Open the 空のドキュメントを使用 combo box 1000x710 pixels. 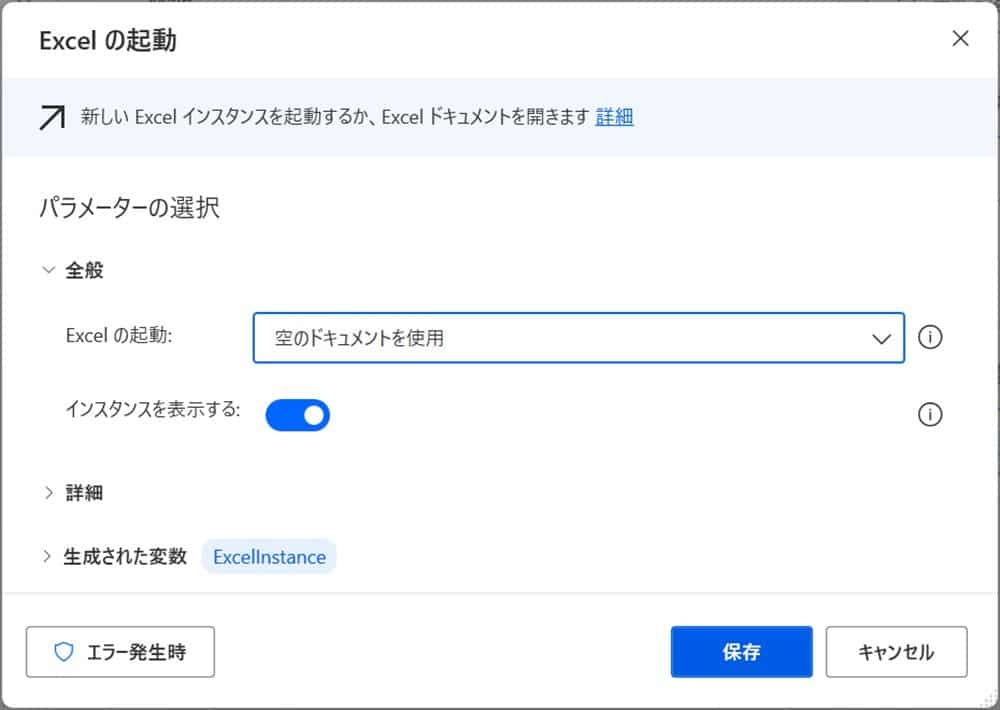pos(560,338)
